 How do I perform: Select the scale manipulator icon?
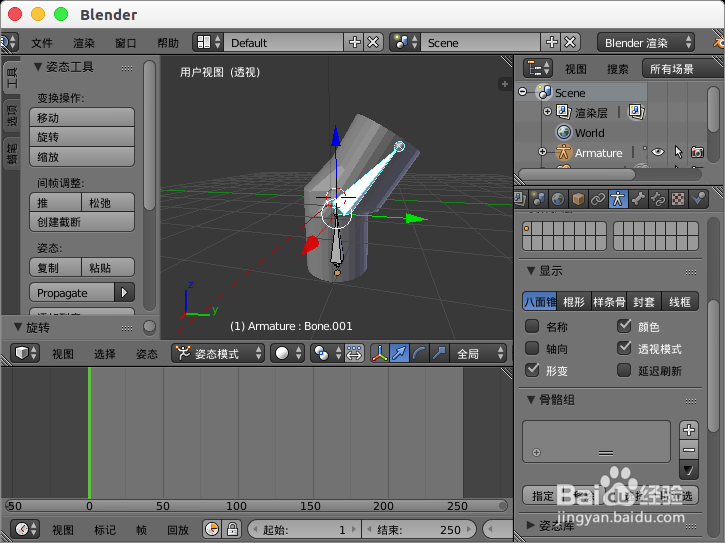pyautogui.click(x=439, y=353)
